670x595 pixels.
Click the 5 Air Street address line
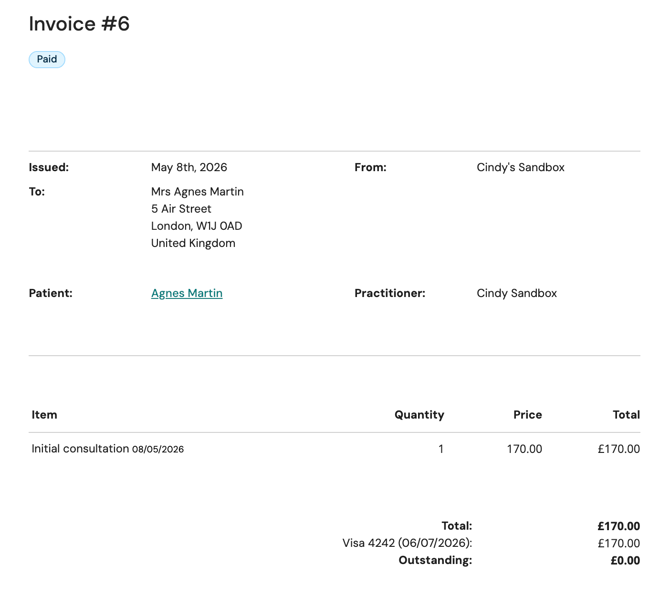click(x=181, y=209)
